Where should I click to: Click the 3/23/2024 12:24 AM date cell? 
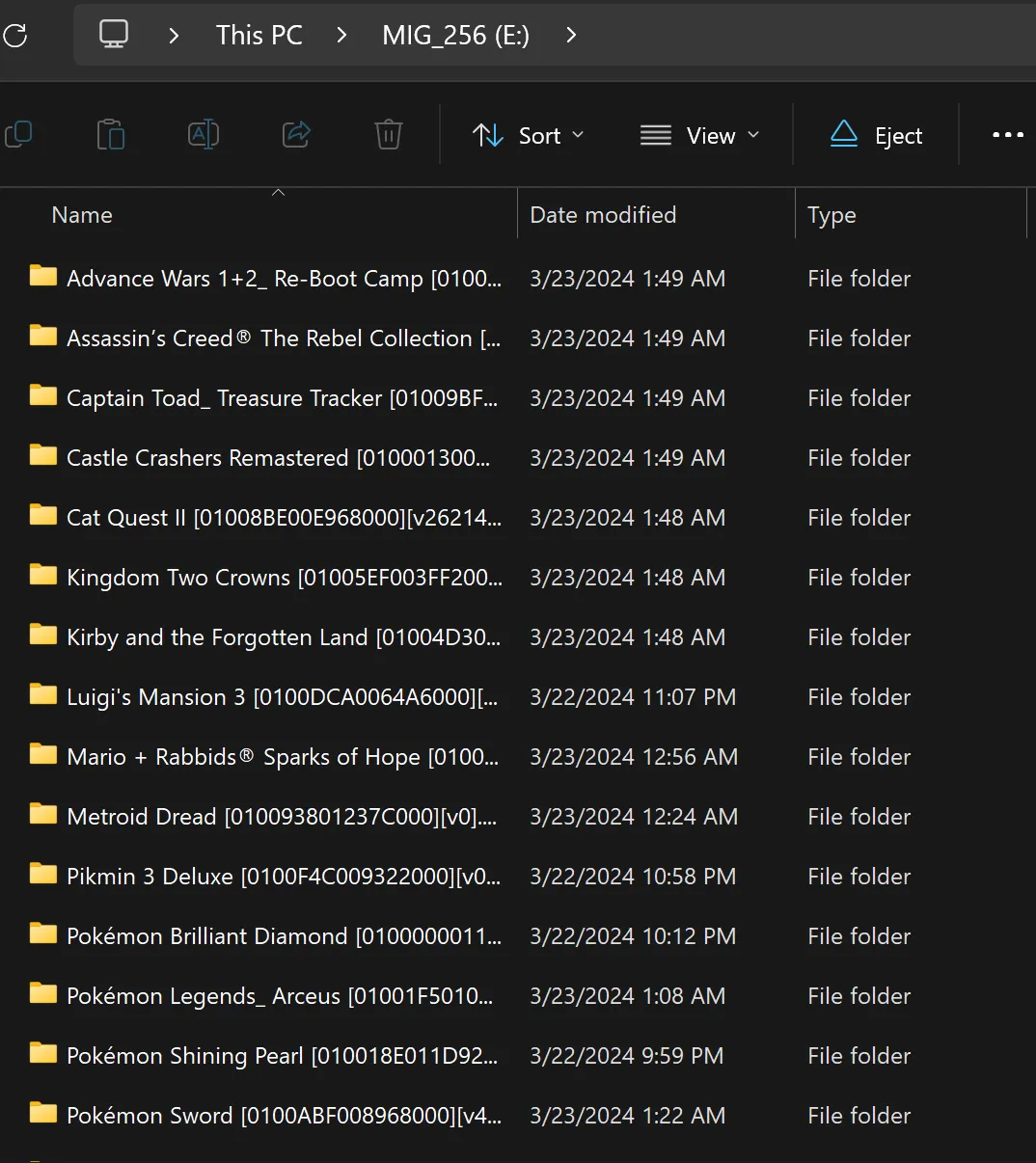[x=634, y=817]
